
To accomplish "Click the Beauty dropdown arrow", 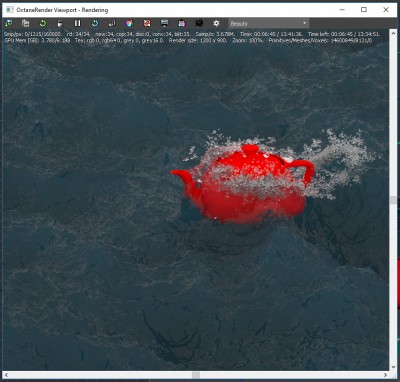I will 304,23.
